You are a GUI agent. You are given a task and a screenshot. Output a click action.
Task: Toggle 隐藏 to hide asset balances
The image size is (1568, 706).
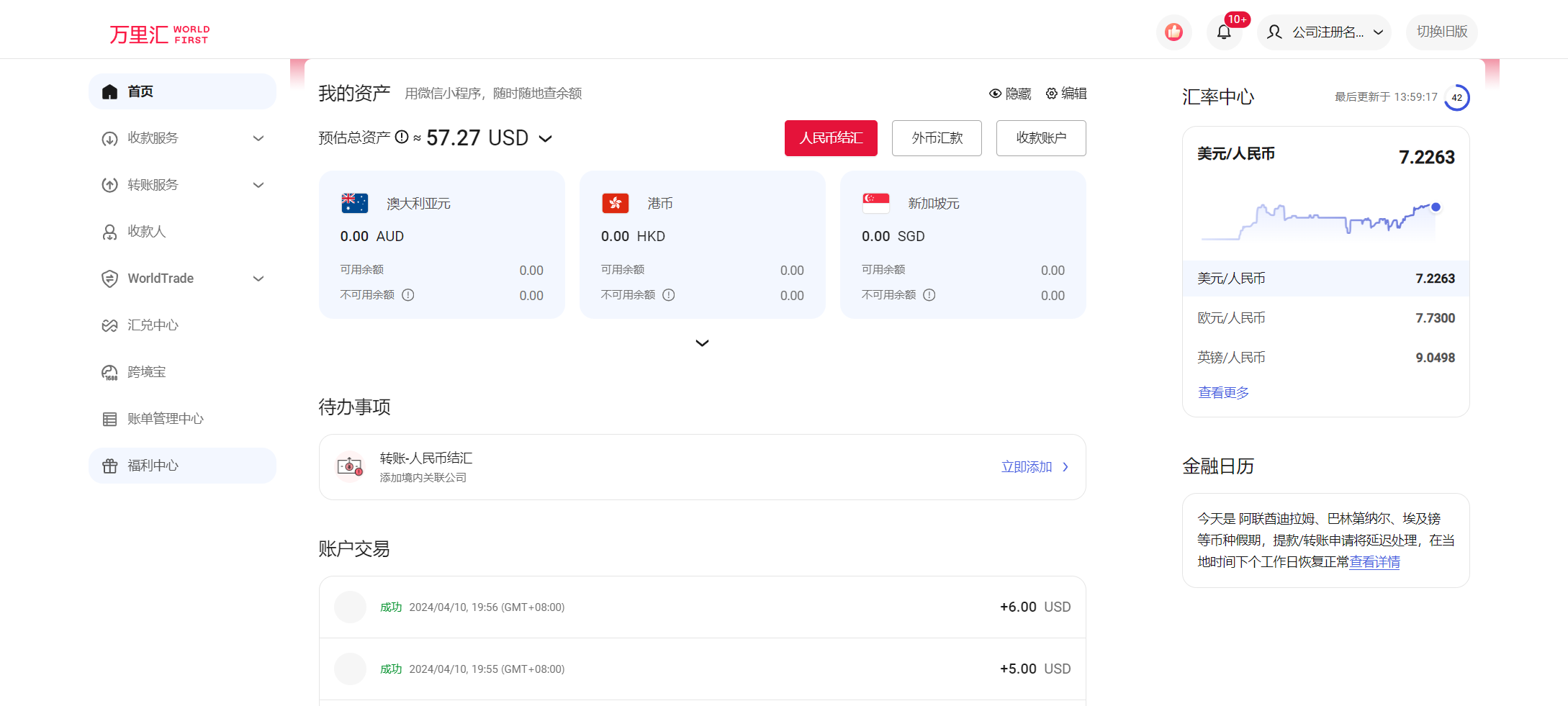pos(1010,94)
